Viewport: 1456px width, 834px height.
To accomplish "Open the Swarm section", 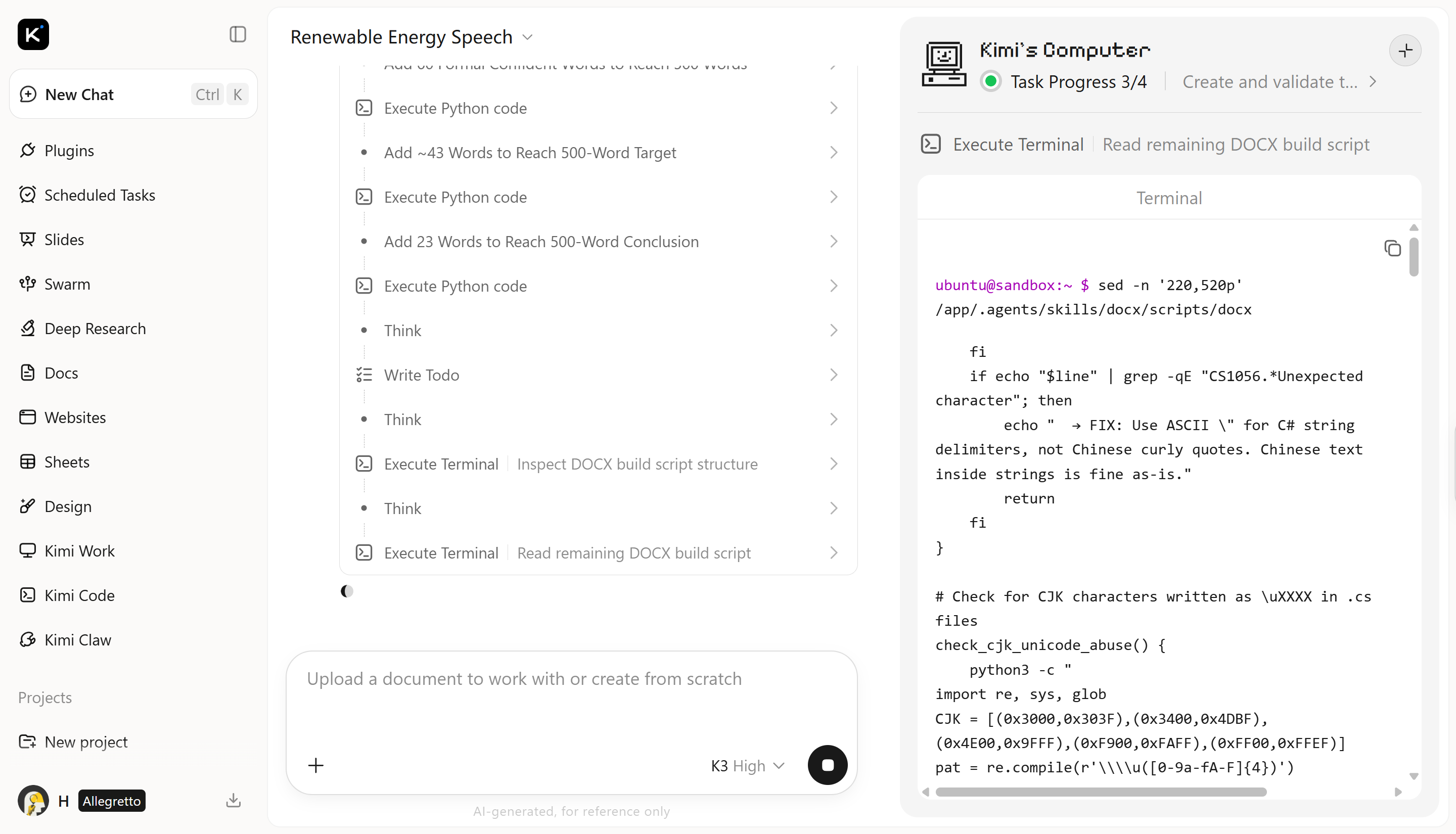I will click(133, 284).
